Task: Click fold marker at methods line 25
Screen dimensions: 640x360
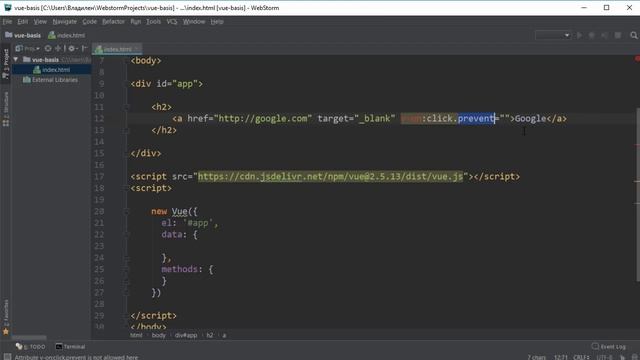Action: point(126,269)
